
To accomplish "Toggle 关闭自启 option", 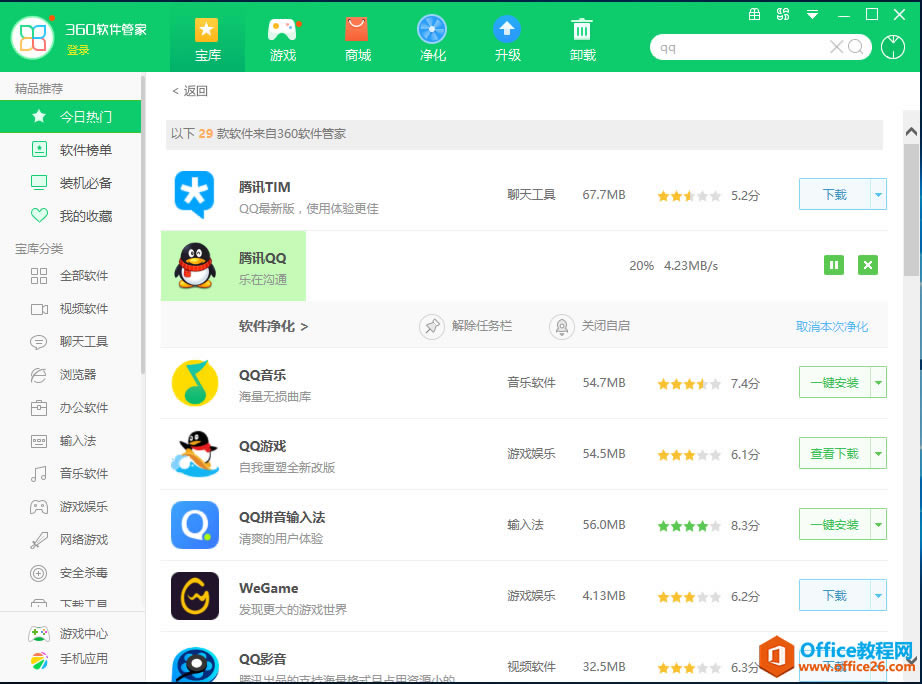I will tap(589, 326).
